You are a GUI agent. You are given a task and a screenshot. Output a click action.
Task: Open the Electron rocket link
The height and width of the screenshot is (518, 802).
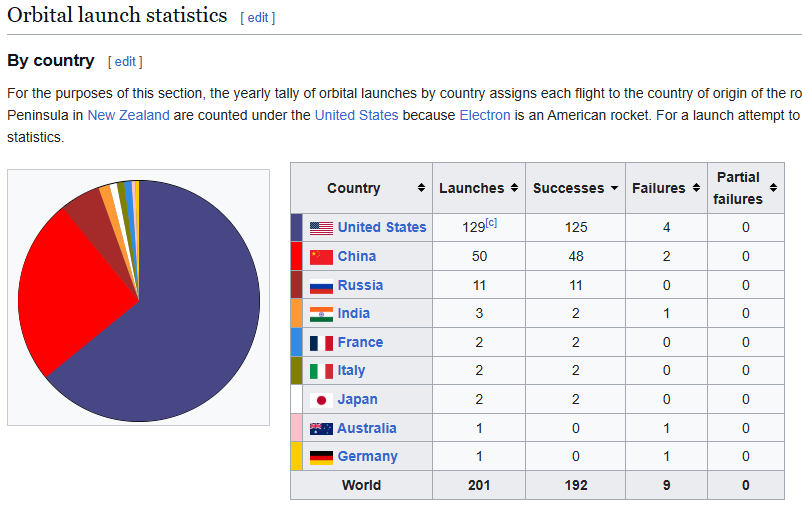point(485,115)
